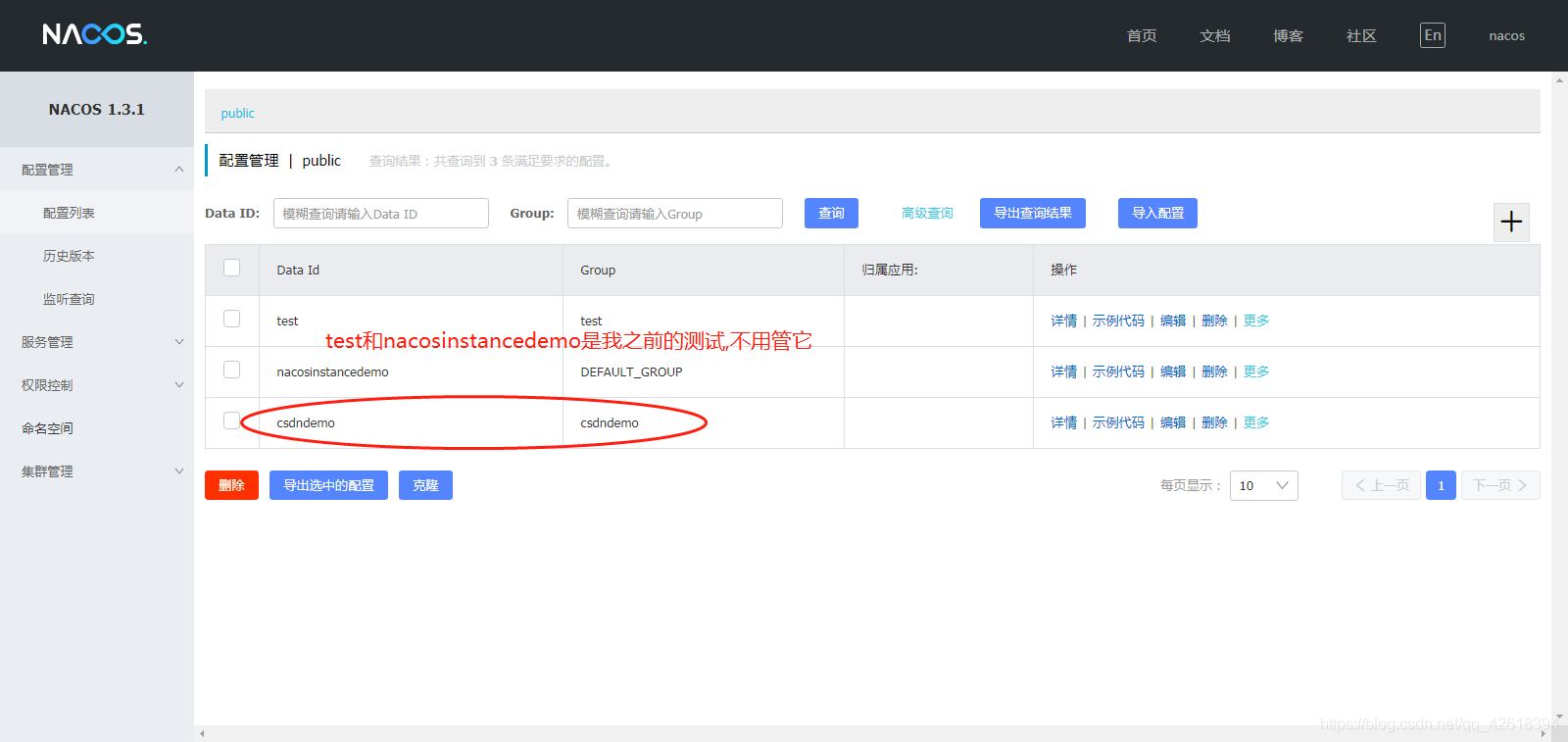This screenshot has height=742, width=1568.
Task: Focus the Group search field
Action: (675, 214)
